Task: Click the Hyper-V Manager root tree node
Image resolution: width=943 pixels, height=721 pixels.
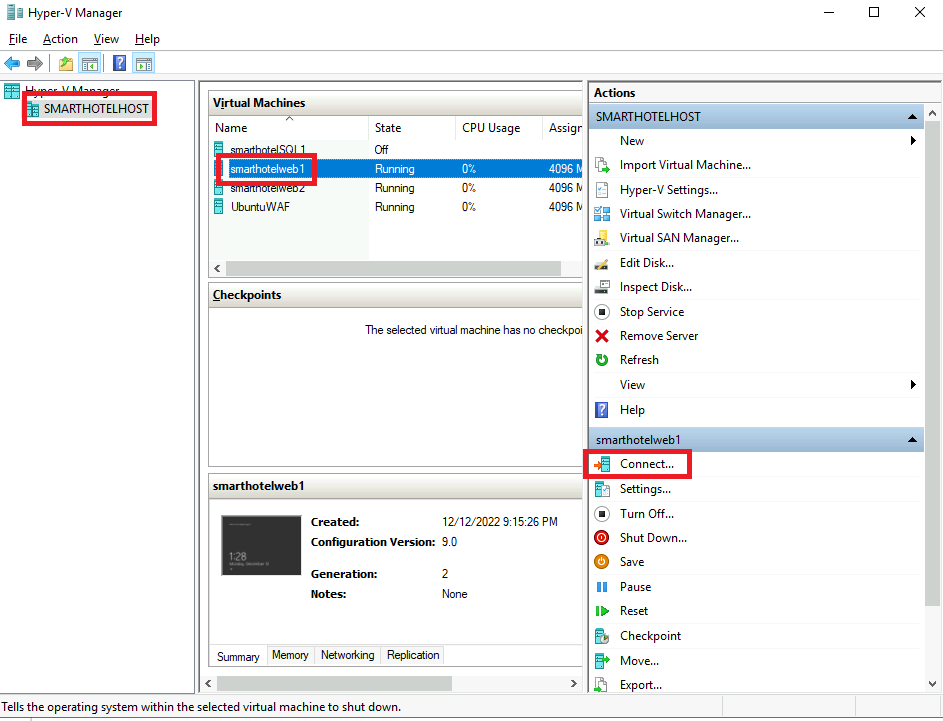Action: pyautogui.click(x=72, y=91)
